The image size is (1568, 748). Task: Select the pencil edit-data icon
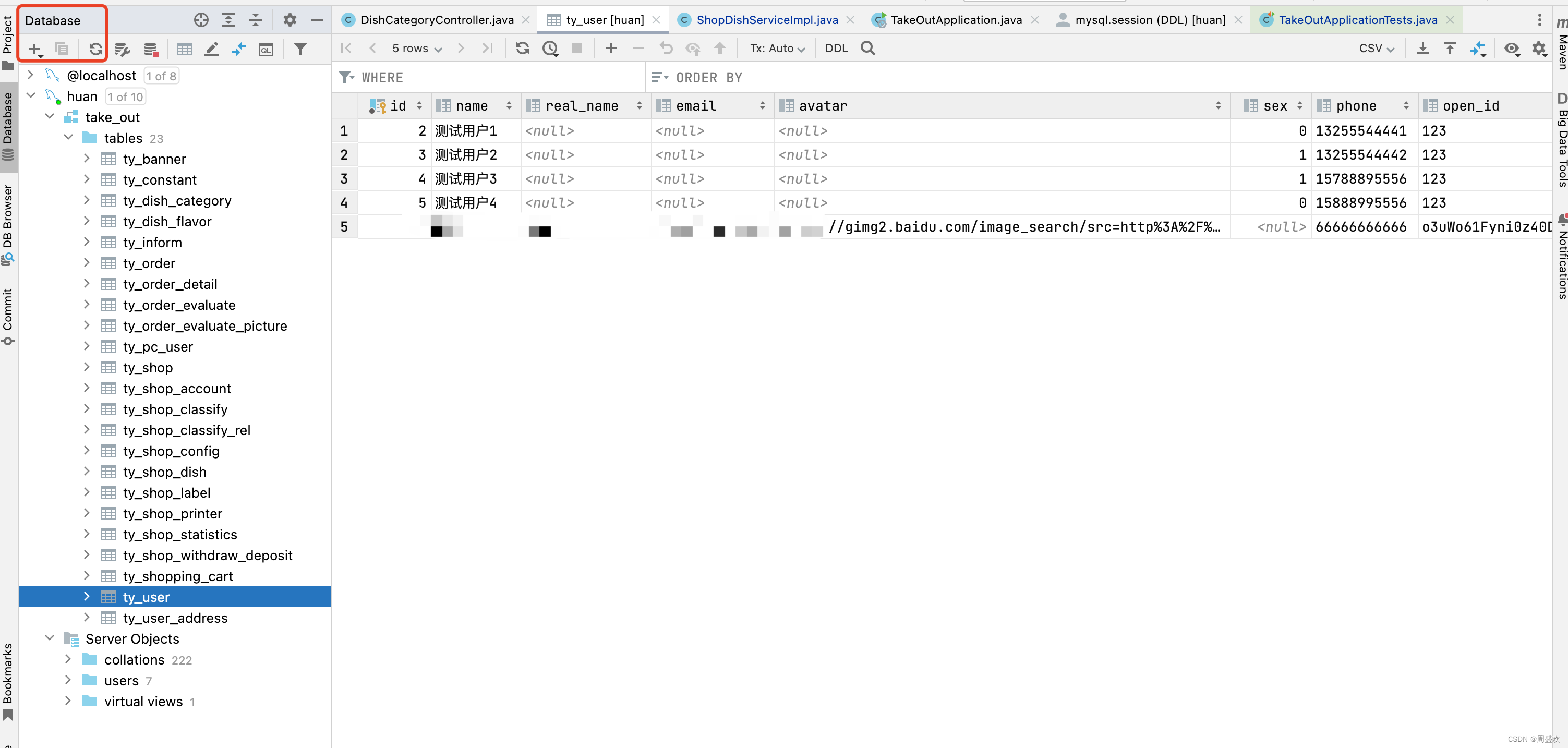tap(211, 50)
